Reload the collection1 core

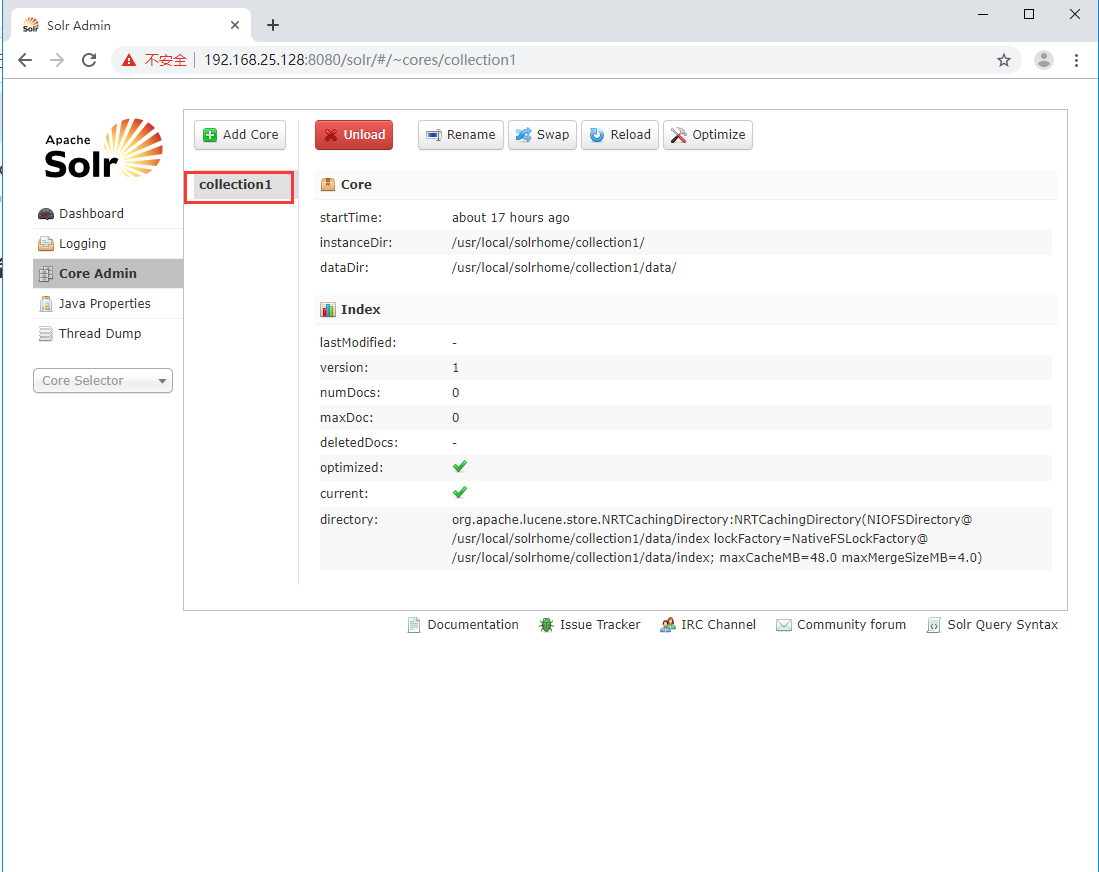(x=620, y=135)
